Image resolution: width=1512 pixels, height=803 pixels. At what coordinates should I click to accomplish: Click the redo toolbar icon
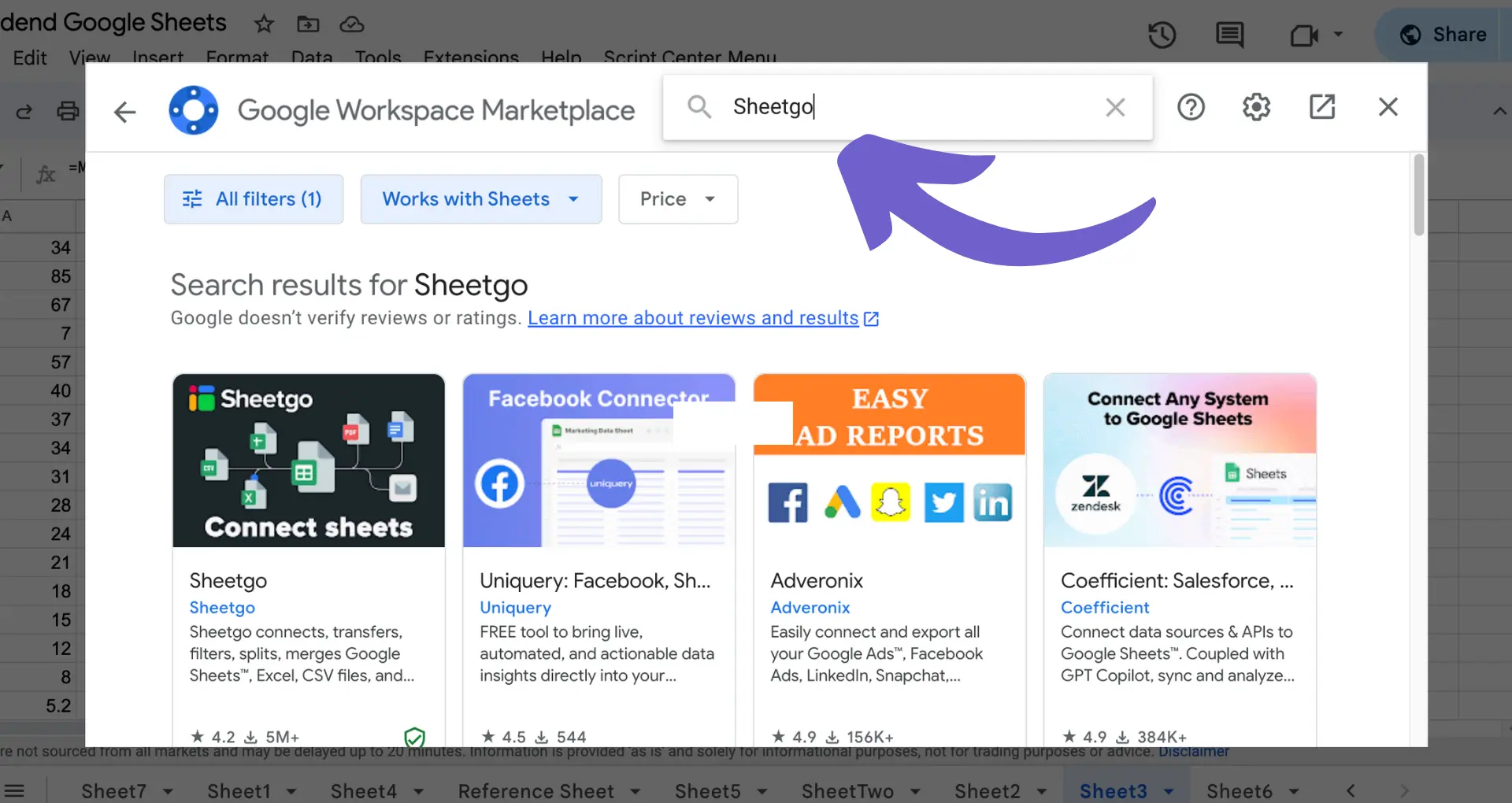pos(24,112)
